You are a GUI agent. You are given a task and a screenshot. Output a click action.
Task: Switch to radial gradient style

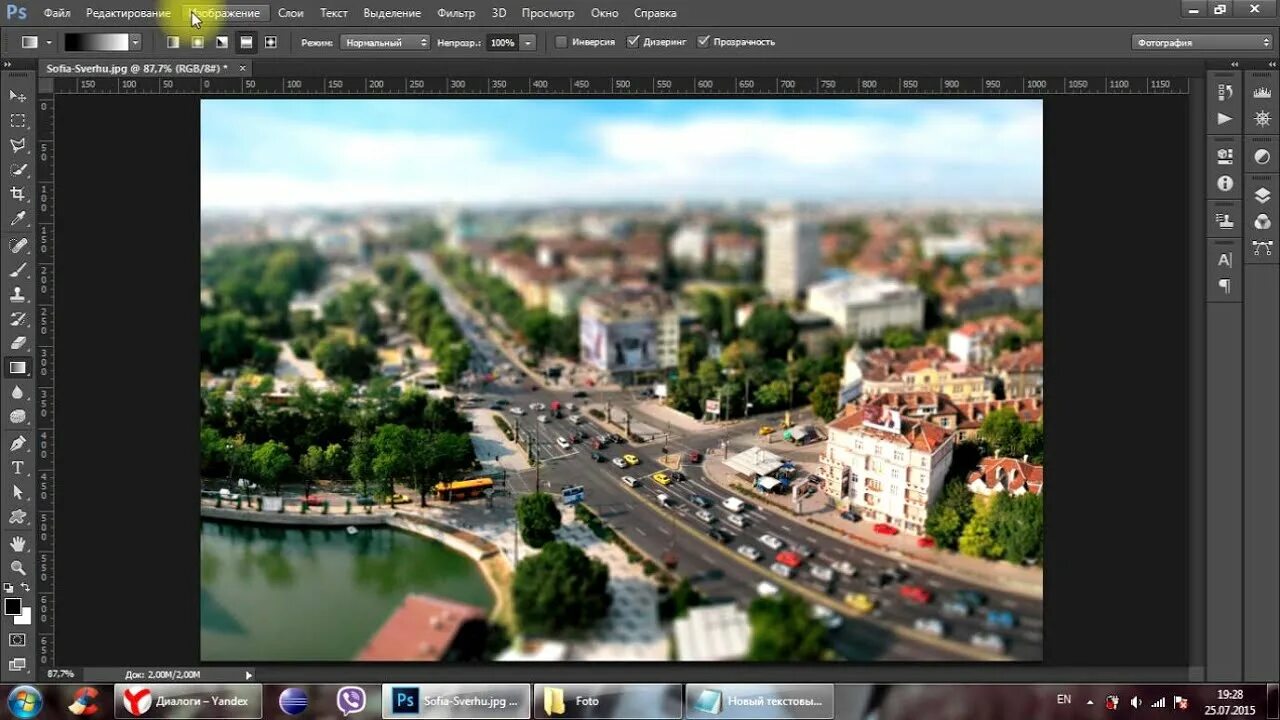pyautogui.click(x=195, y=41)
